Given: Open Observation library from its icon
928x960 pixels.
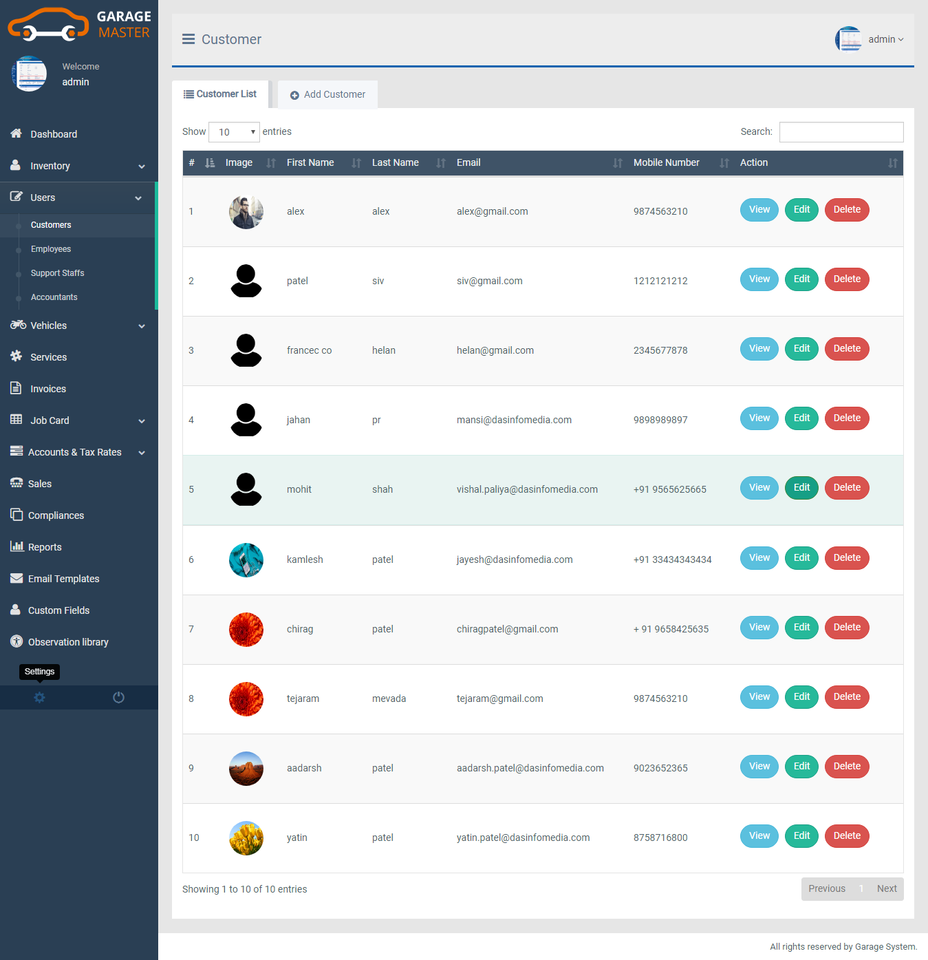Looking at the screenshot, I should click(16, 642).
